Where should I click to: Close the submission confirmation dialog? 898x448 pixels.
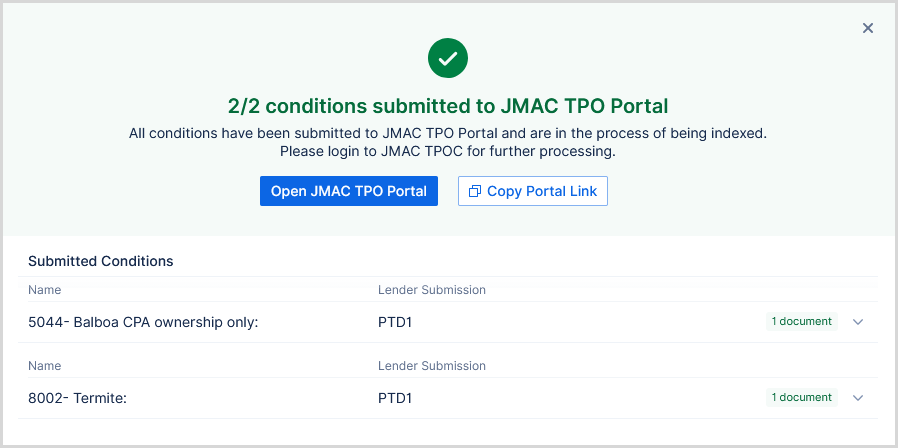(868, 28)
